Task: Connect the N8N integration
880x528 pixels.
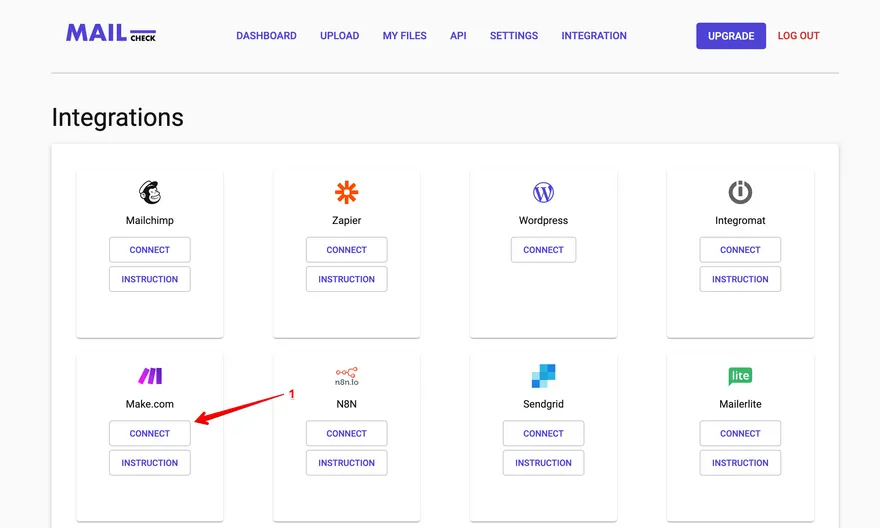Action: click(x=346, y=433)
